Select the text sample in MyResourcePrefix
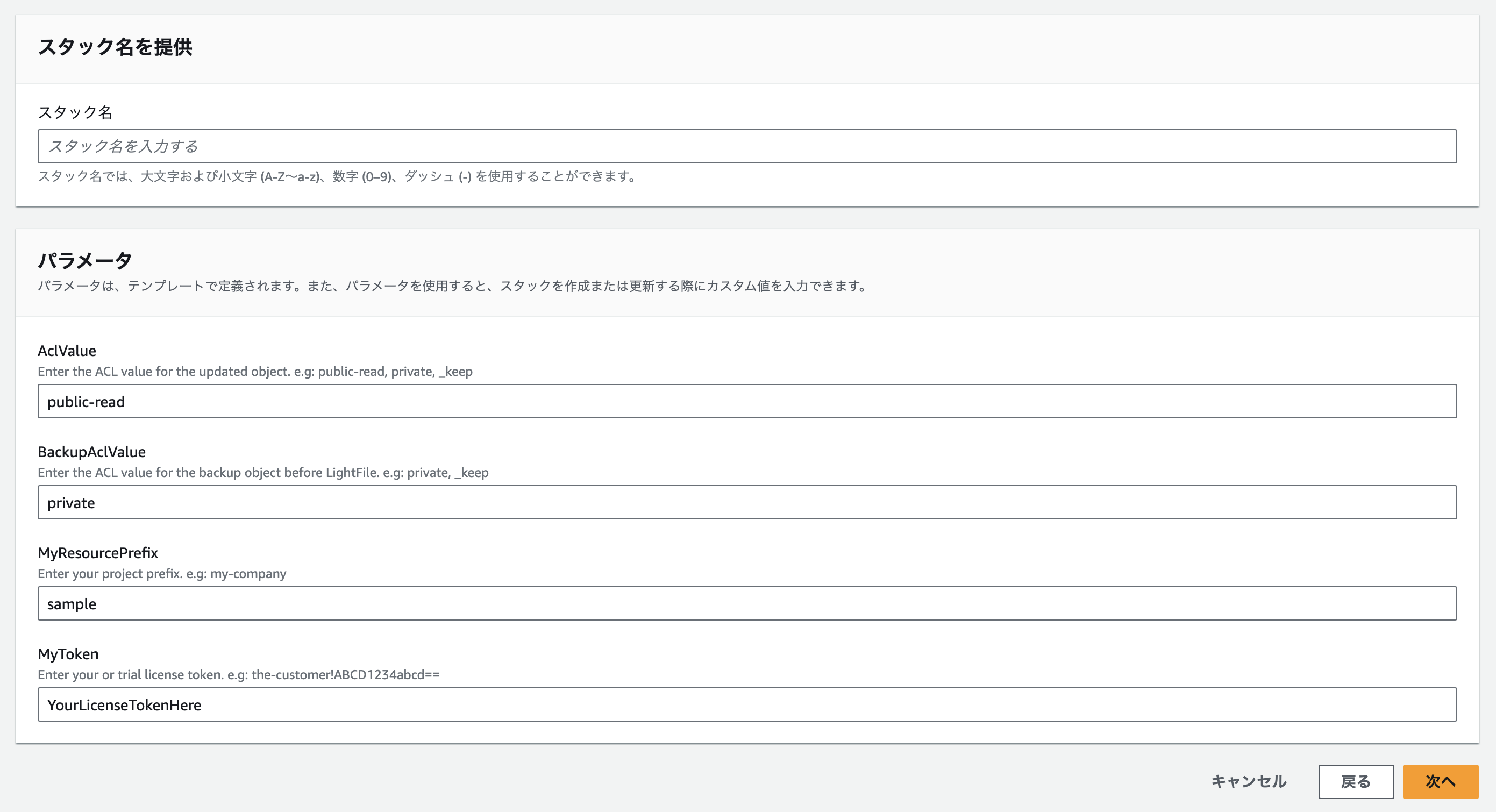Image resolution: width=1496 pixels, height=812 pixels. [x=72, y=603]
